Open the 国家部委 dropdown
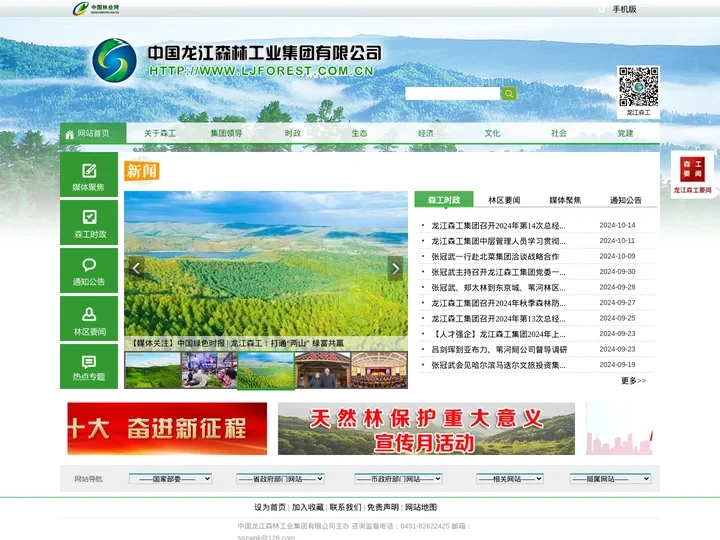720x540 pixels. (x=170, y=479)
